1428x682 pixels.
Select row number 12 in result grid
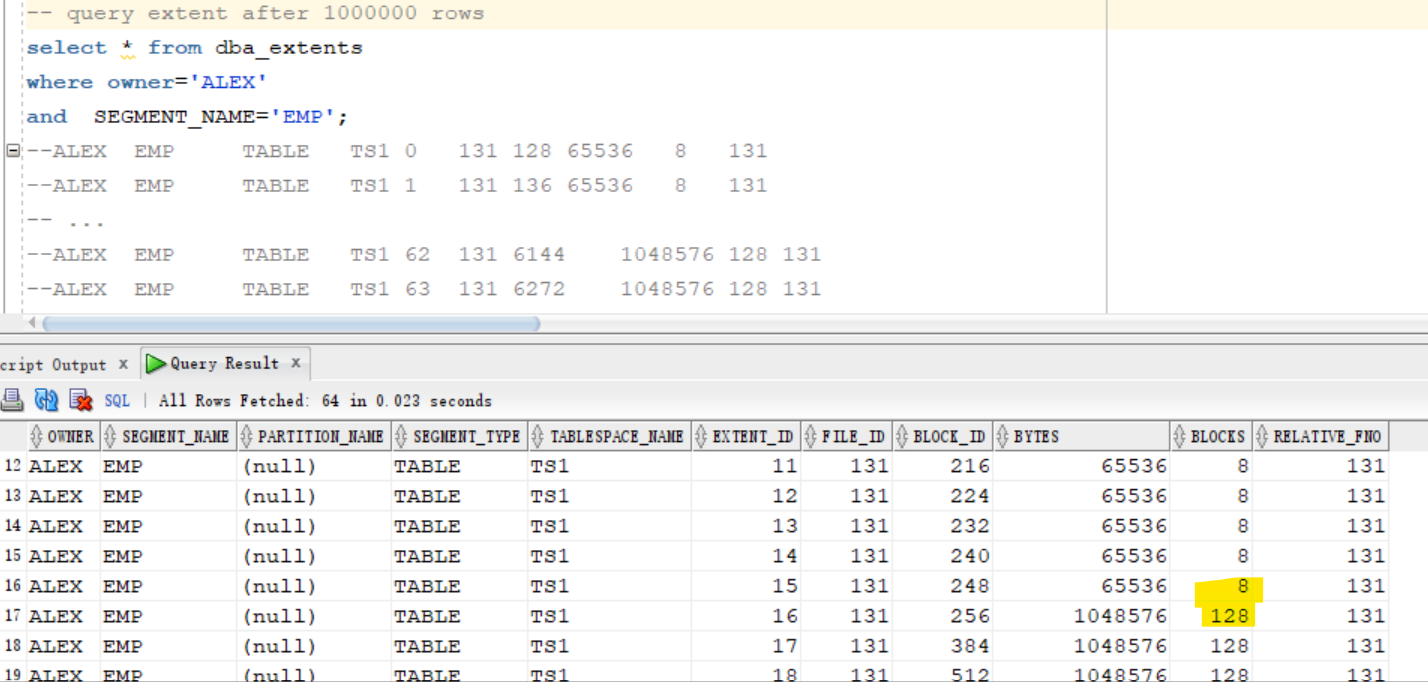point(13,466)
